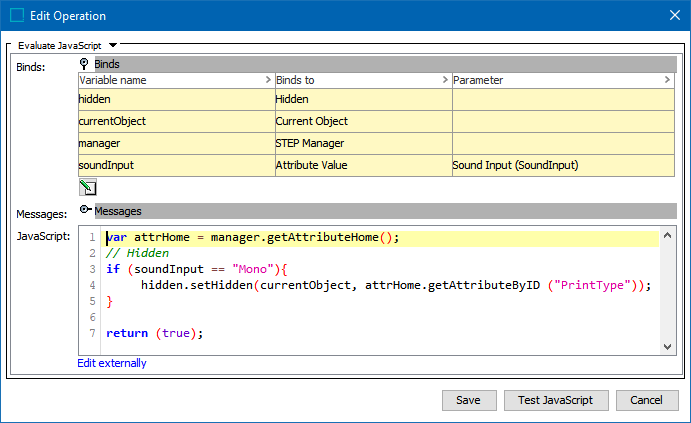The image size is (691, 423).
Task: Click the Edit Operation window icon
Action: click(17, 16)
